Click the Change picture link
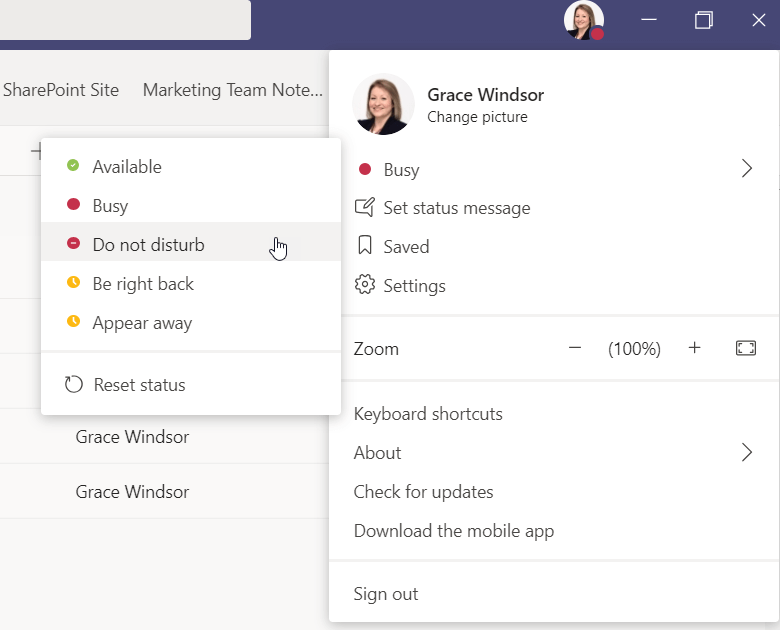Viewport: 780px width, 630px height. pos(477,117)
